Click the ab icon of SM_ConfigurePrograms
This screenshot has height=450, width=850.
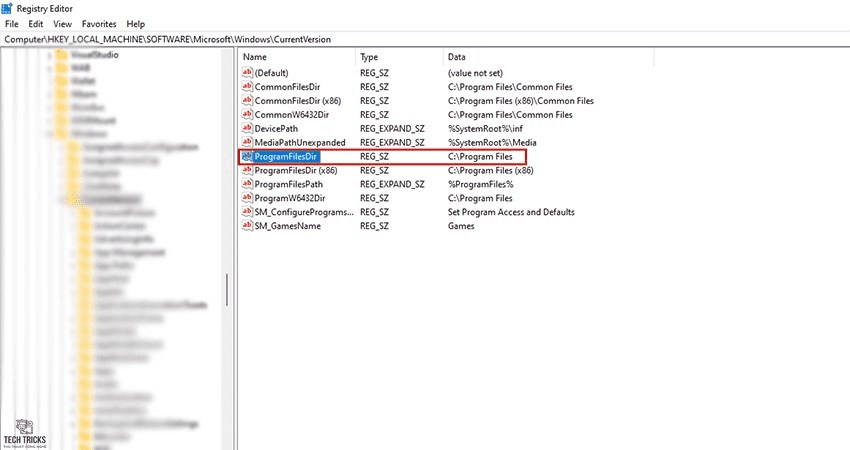coord(247,212)
